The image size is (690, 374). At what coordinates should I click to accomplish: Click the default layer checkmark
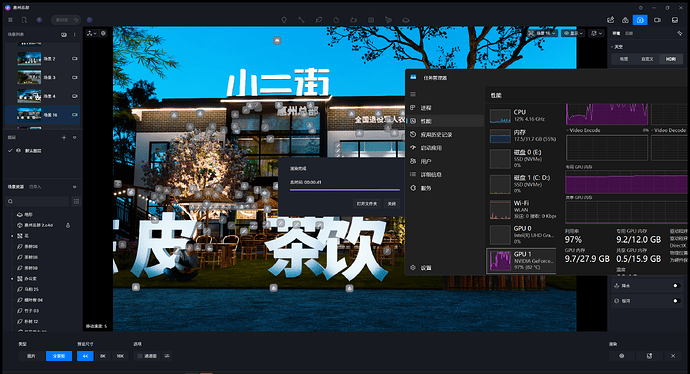coord(10,150)
